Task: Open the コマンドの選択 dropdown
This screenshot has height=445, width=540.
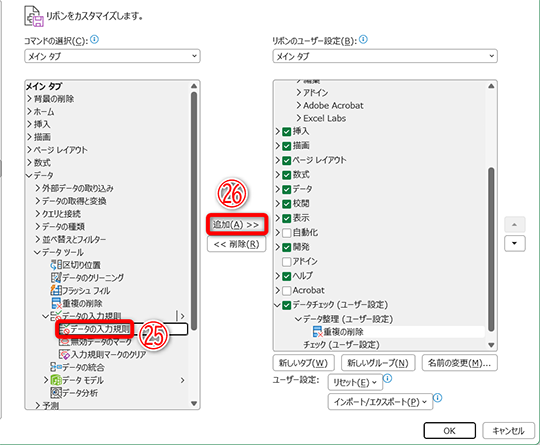Action: pyautogui.click(x=112, y=56)
